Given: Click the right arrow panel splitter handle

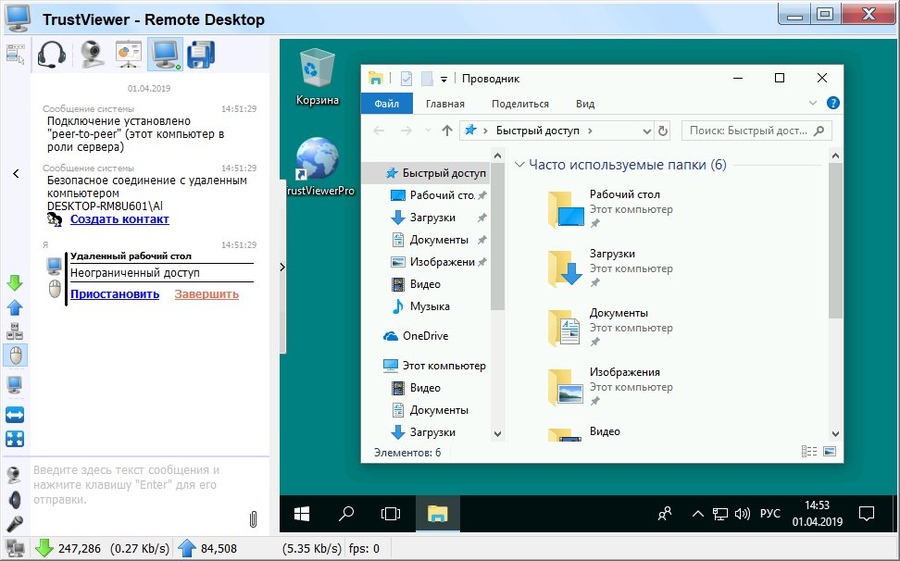Looking at the screenshot, I should [282, 267].
